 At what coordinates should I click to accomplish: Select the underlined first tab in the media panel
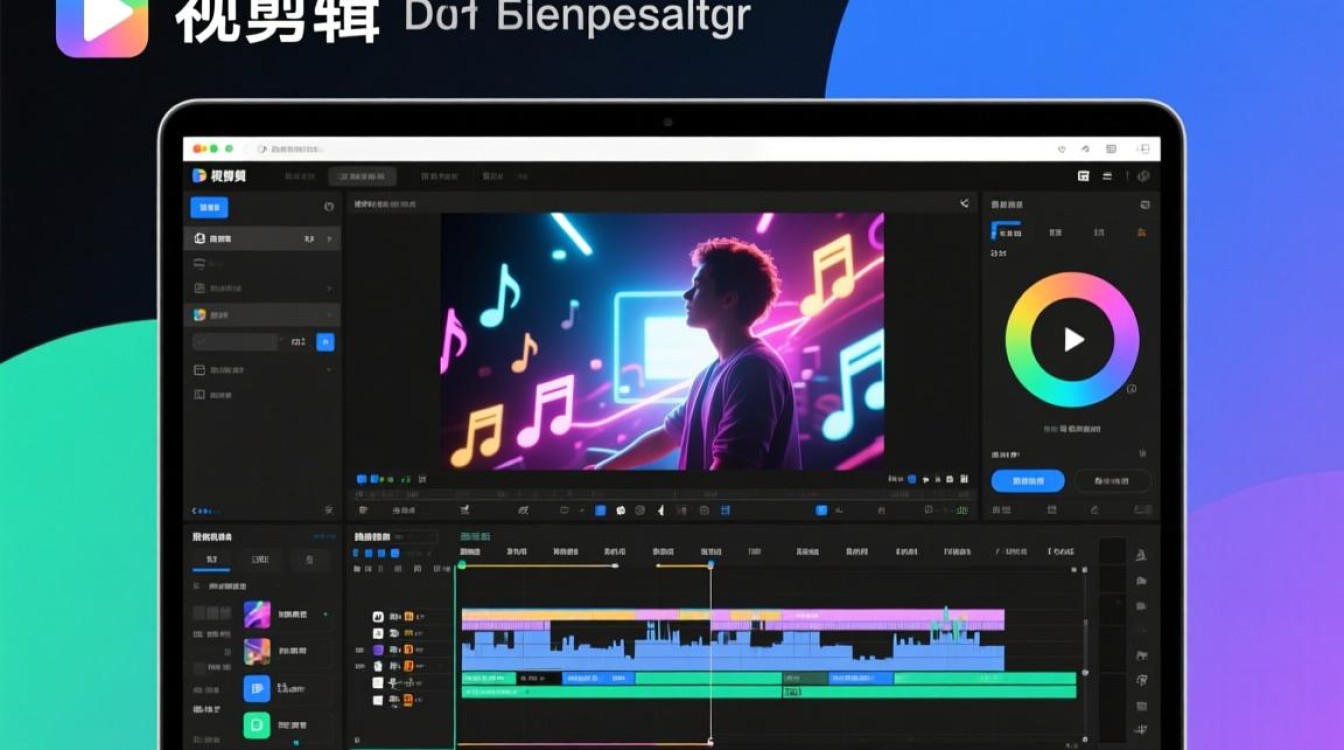(x=211, y=561)
